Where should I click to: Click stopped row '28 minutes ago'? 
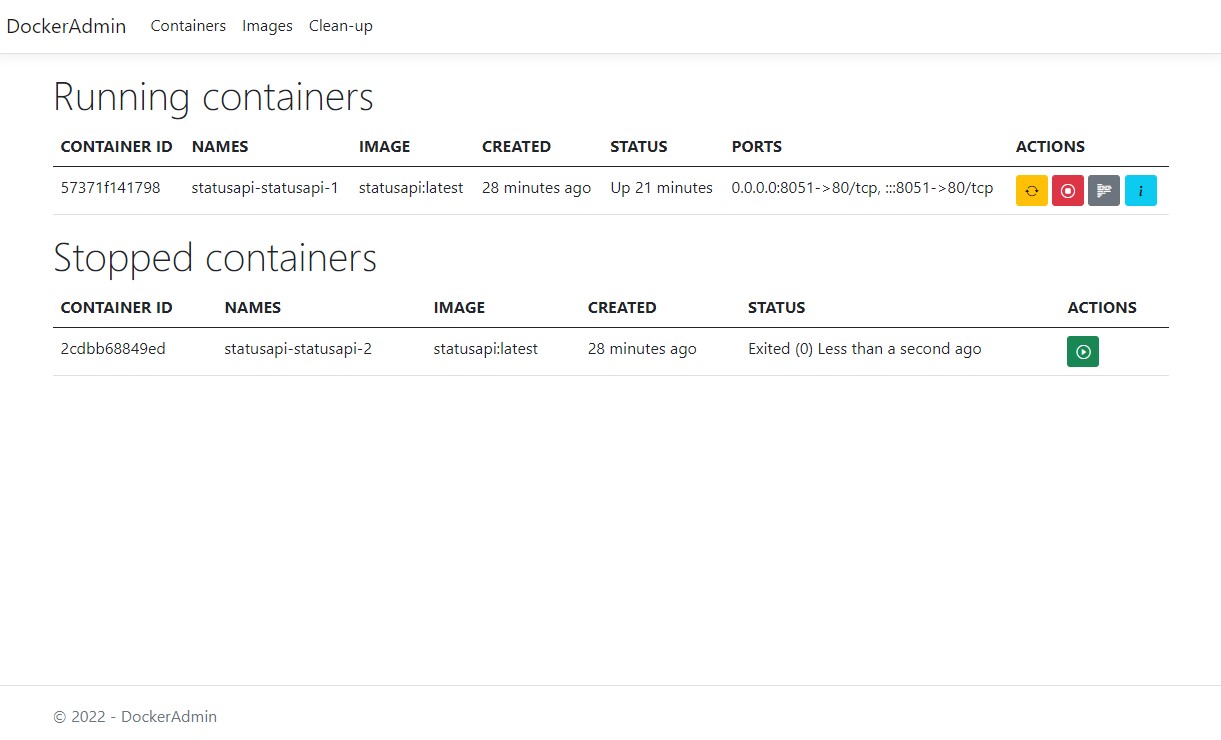[642, 349]
